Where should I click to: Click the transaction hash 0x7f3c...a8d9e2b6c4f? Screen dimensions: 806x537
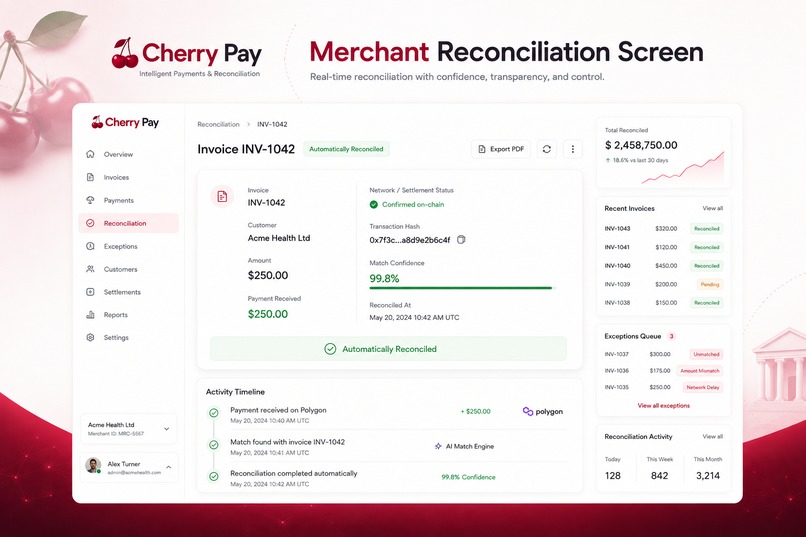[410, 240]
